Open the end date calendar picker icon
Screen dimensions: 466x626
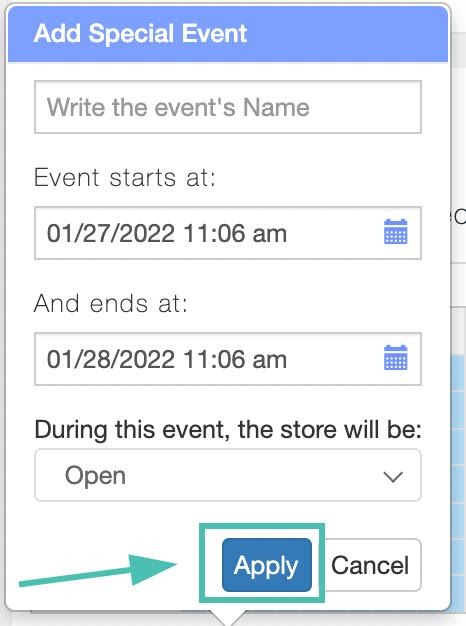click(x=395, y=358)
